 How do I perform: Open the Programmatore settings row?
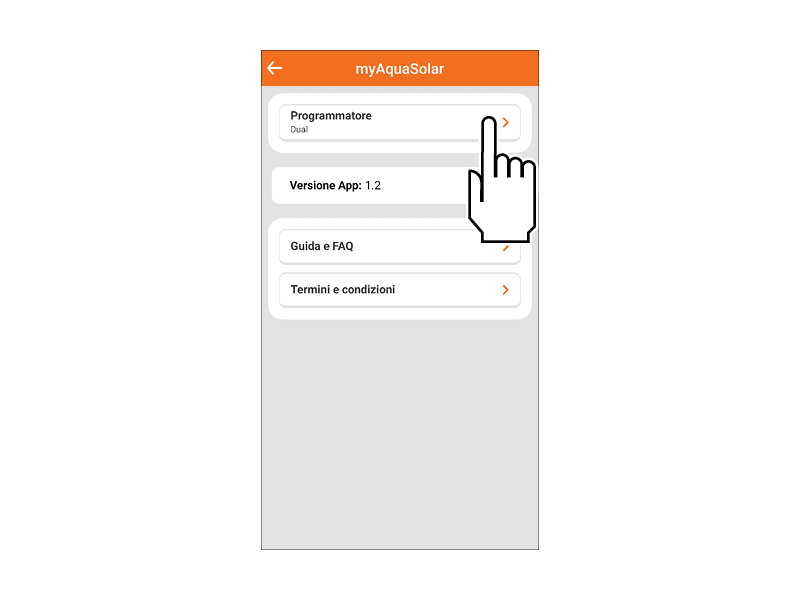click(x=399, y=122)
